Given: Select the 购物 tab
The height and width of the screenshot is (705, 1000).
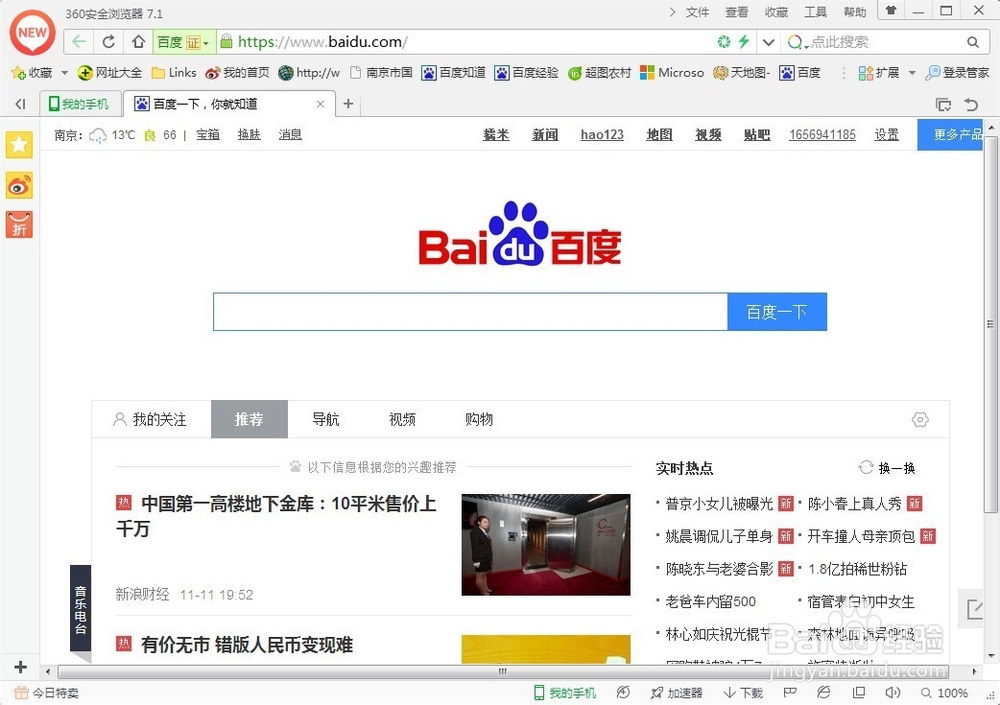Looking at the screenshot, I should coord(479,419).
